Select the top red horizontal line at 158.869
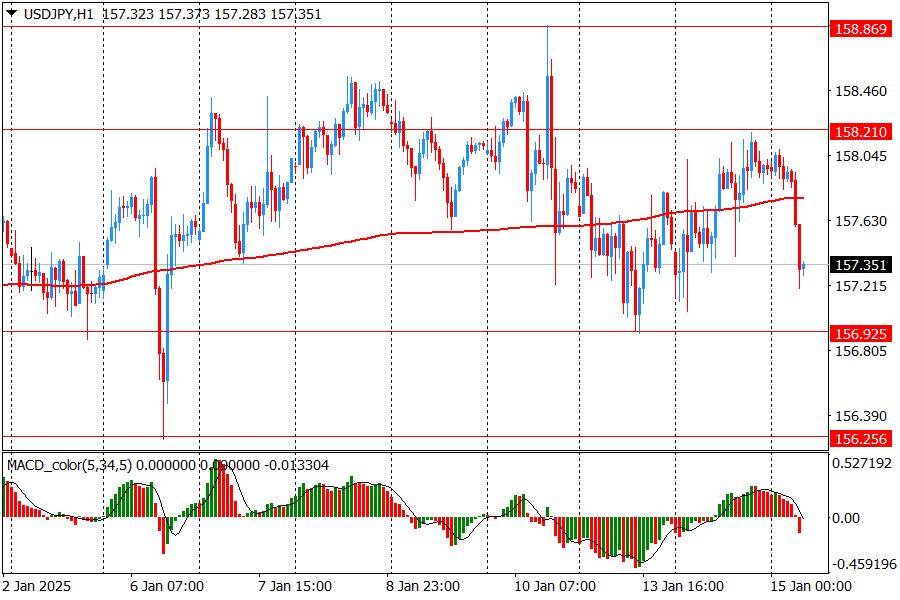This screenshot has height=600, width=900. click(x=400, y=27)
